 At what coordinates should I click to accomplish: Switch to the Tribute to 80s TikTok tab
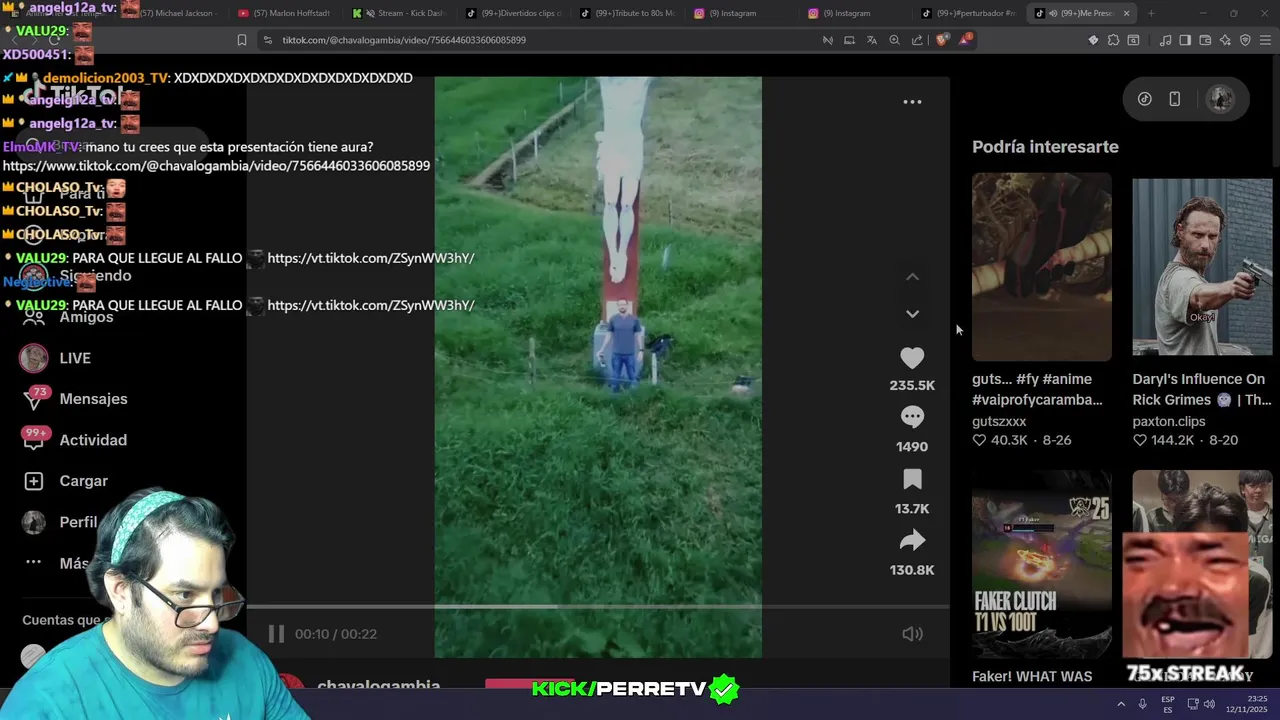(x=630, y=13)
